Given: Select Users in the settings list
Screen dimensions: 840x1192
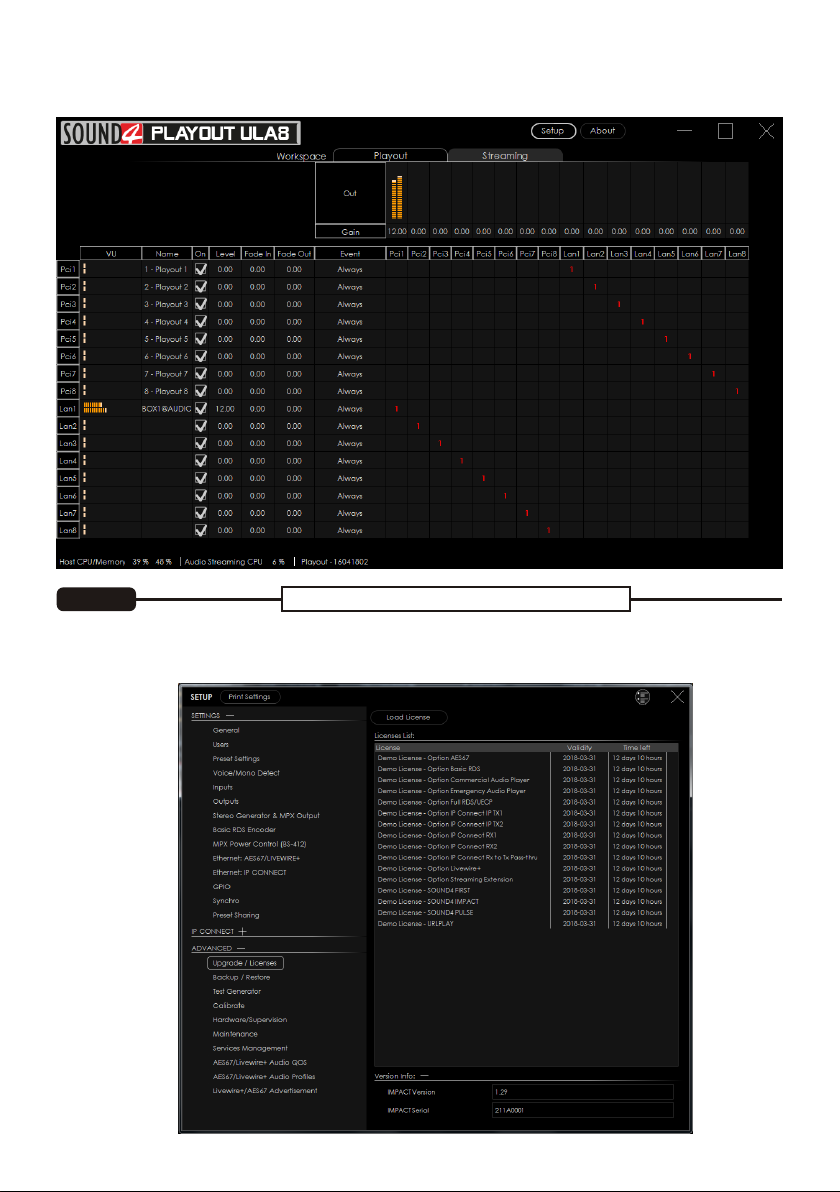Looking at the screenshot, I should [220, 744].
